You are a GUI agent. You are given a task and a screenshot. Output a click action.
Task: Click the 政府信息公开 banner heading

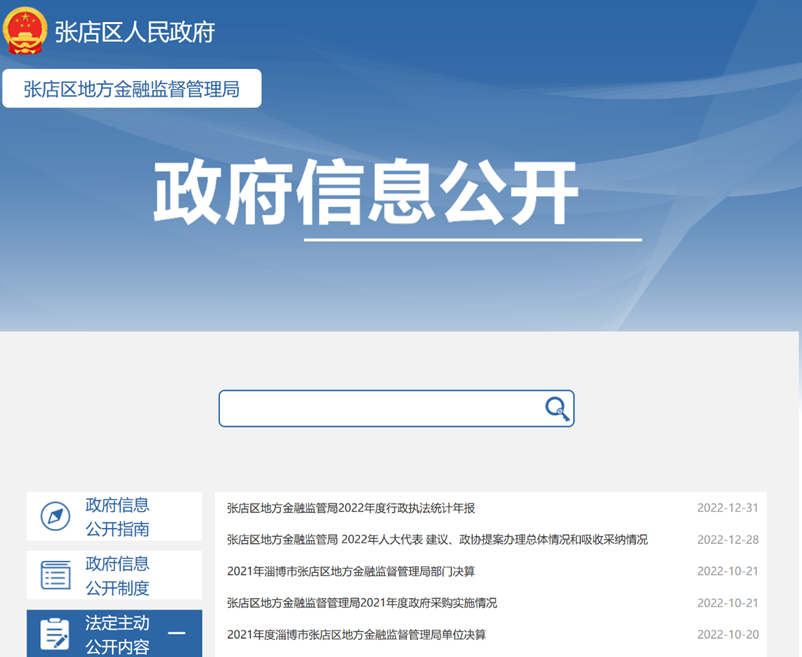(366, 194)
